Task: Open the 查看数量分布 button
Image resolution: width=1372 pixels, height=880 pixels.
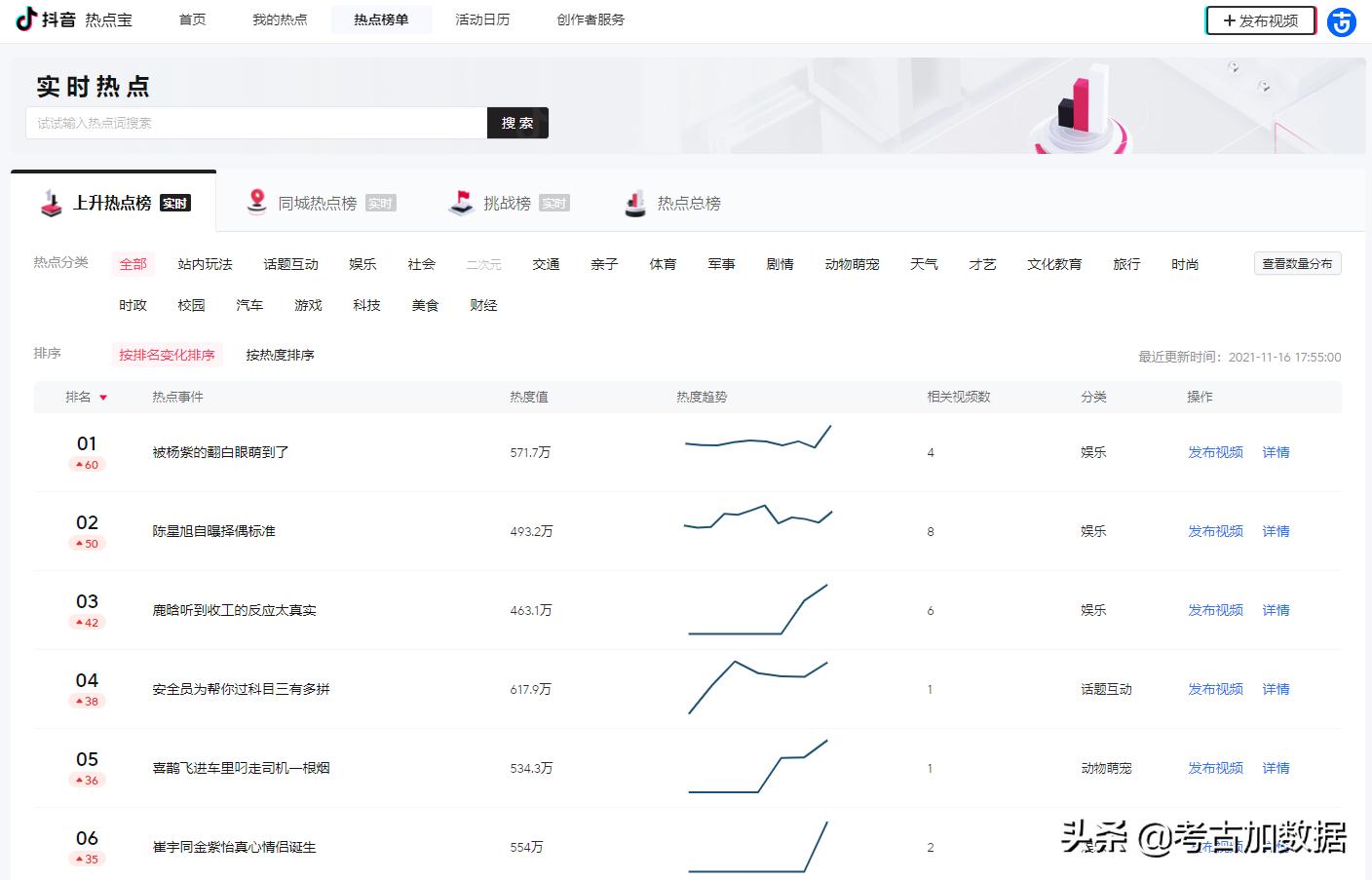Action: (1296, 263)
